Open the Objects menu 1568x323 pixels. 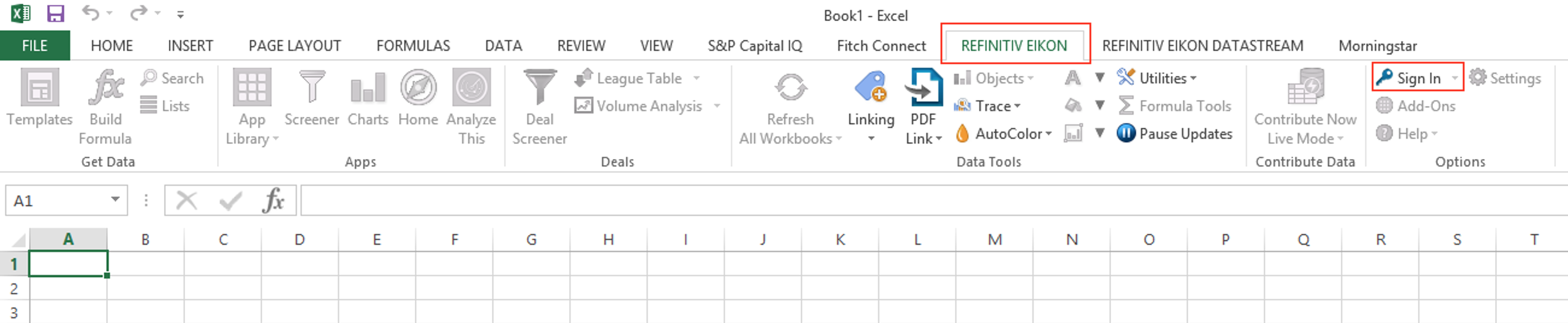[x=994, y=78]
